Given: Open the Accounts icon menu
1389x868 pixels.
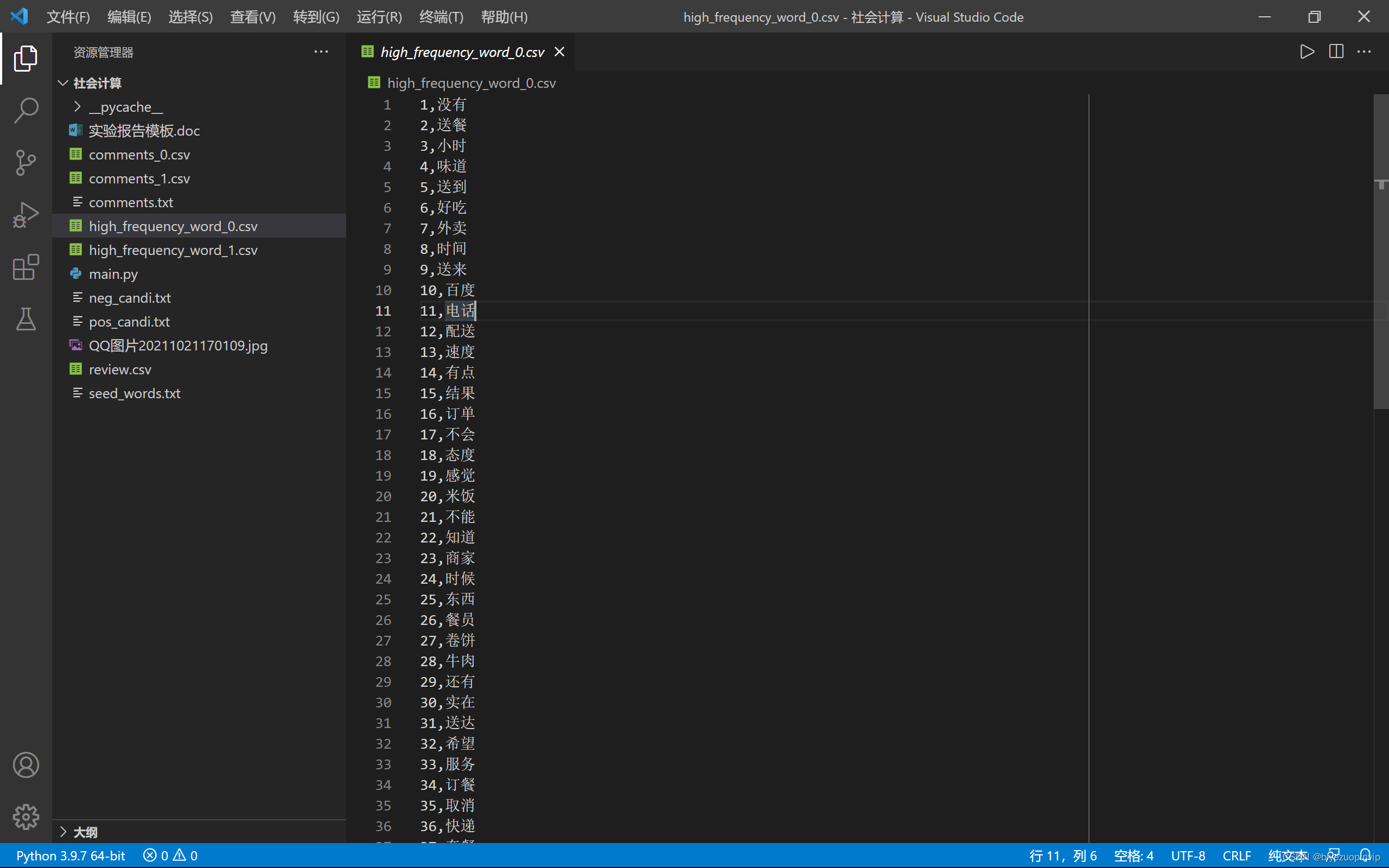Looking at the screenshot, I should [26, 765].
